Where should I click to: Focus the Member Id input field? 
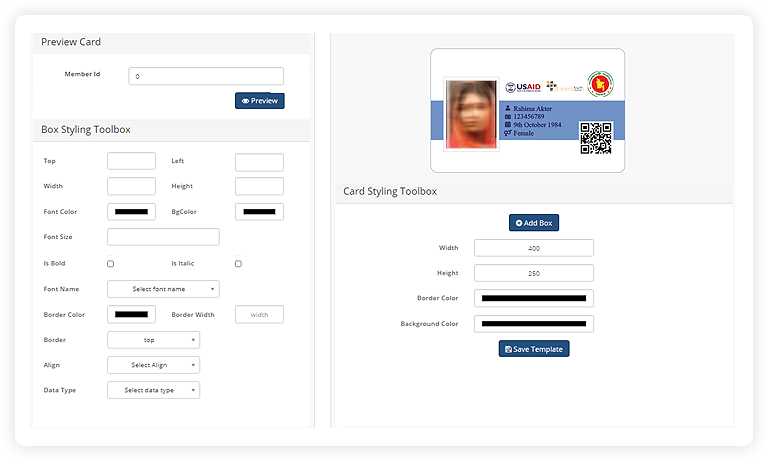(x=206, y=76)
